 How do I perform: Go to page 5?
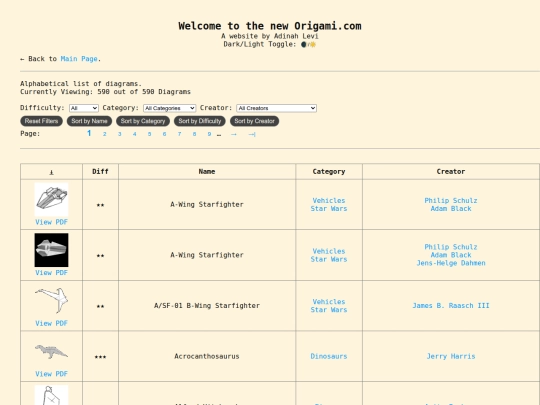point(149,134)
